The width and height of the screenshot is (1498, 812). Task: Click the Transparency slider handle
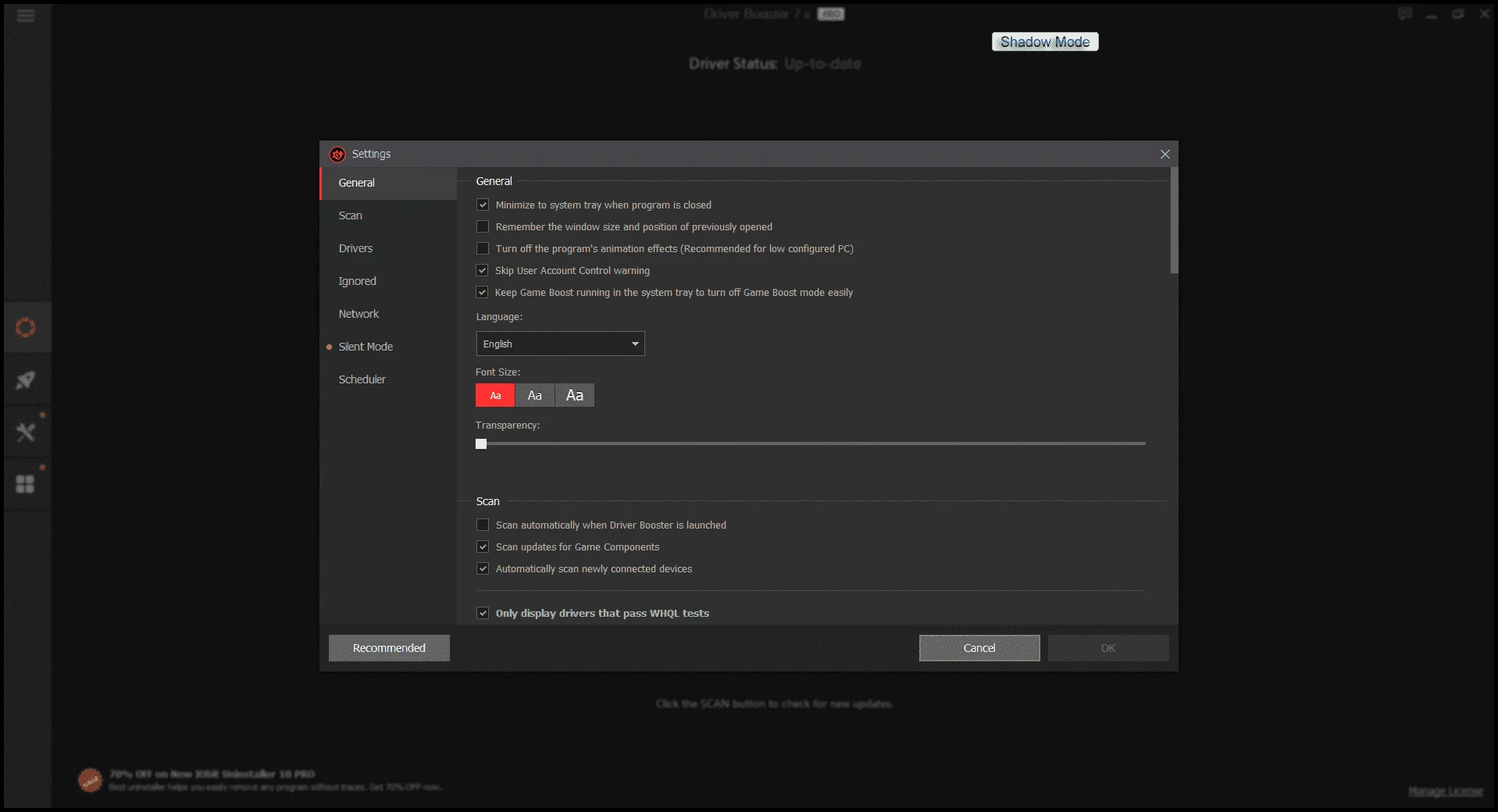pos(481,443)
